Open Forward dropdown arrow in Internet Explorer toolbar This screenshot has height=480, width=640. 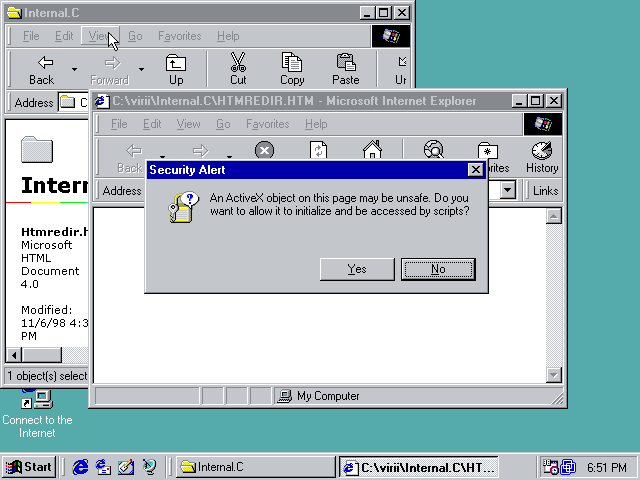229,156
